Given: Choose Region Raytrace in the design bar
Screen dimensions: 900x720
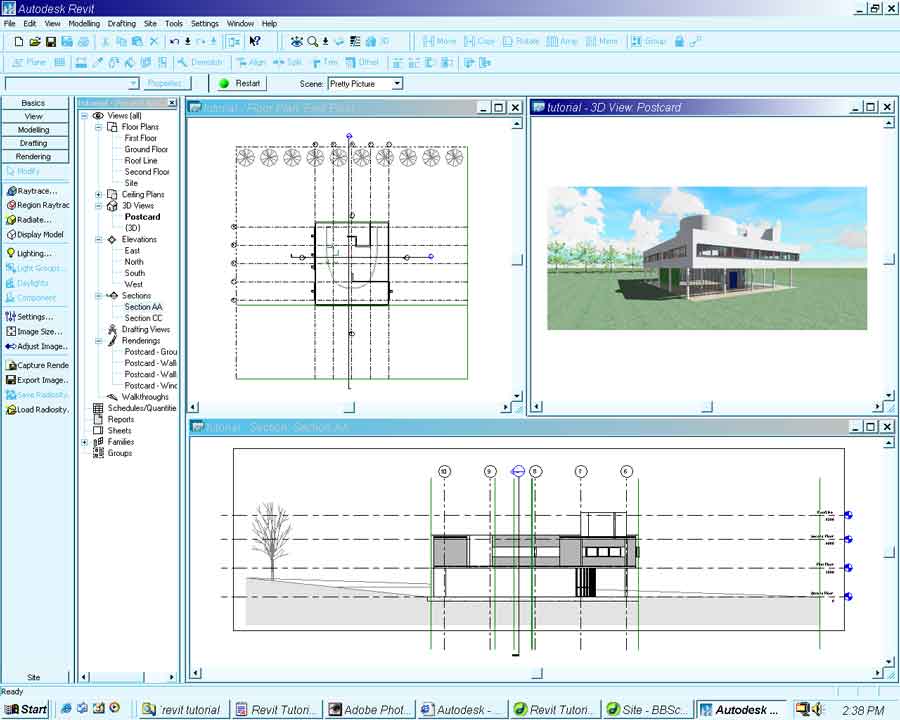Looking at the screenshot, I should click(x=38, y=205).
